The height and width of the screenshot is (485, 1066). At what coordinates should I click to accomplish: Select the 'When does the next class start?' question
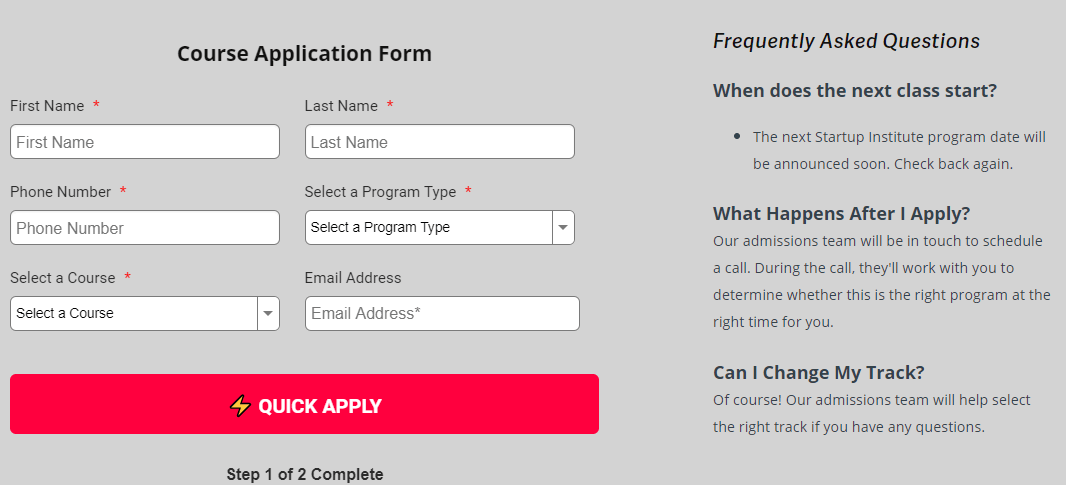coord(855,90)
